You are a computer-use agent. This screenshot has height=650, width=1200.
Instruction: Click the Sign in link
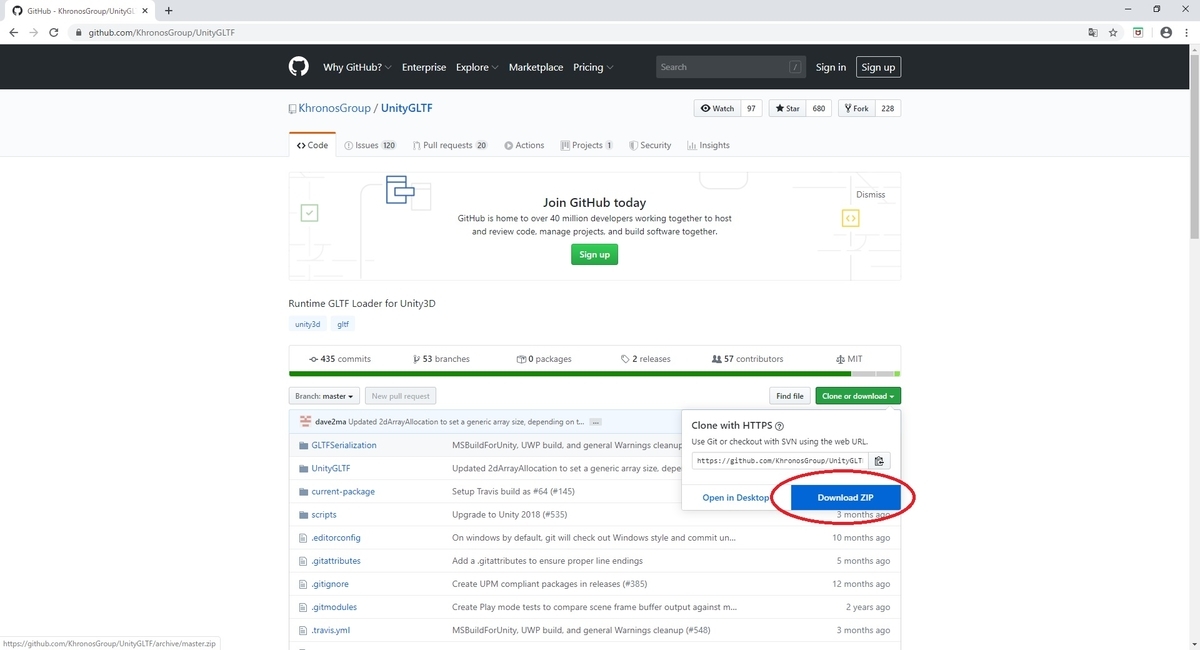click(x=831, y=67)
